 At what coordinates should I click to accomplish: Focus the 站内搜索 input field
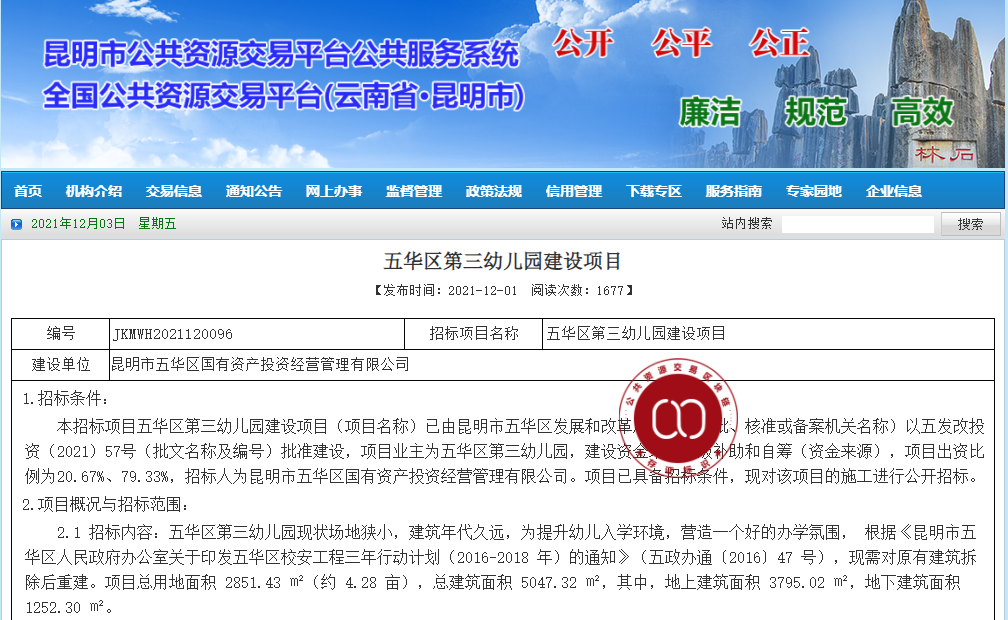pos(858,224)
